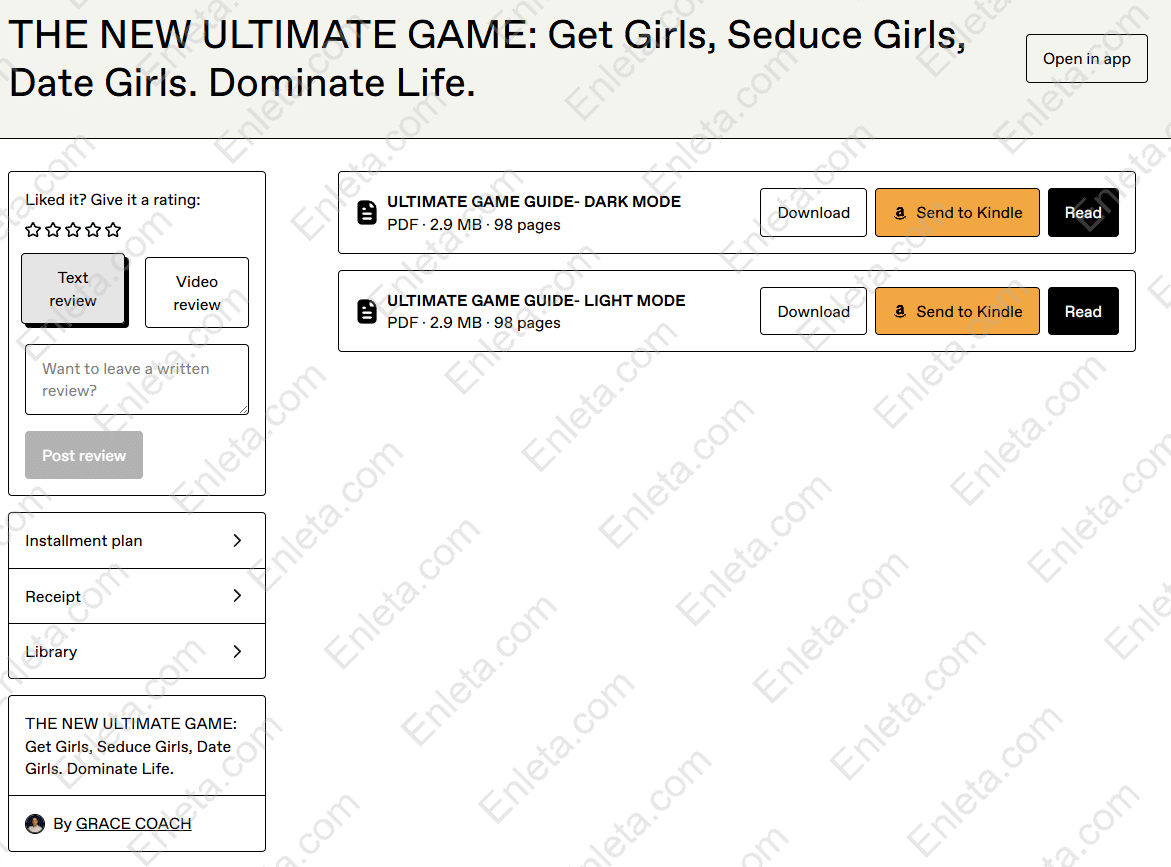Expand the Receipt chevron arrow
The width and height of the screenshot is (1171, 867).
click(237, 596)
